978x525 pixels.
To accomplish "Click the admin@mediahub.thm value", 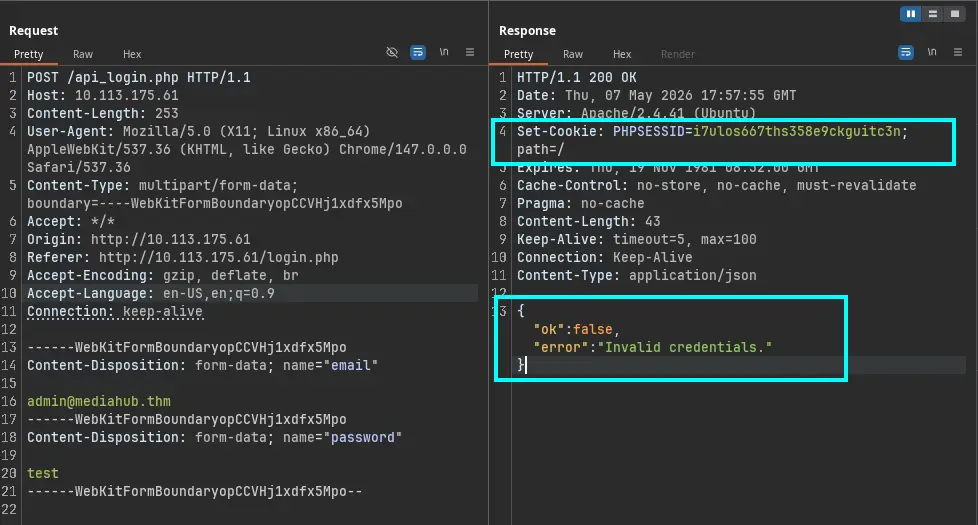I will tap(99, 402).
